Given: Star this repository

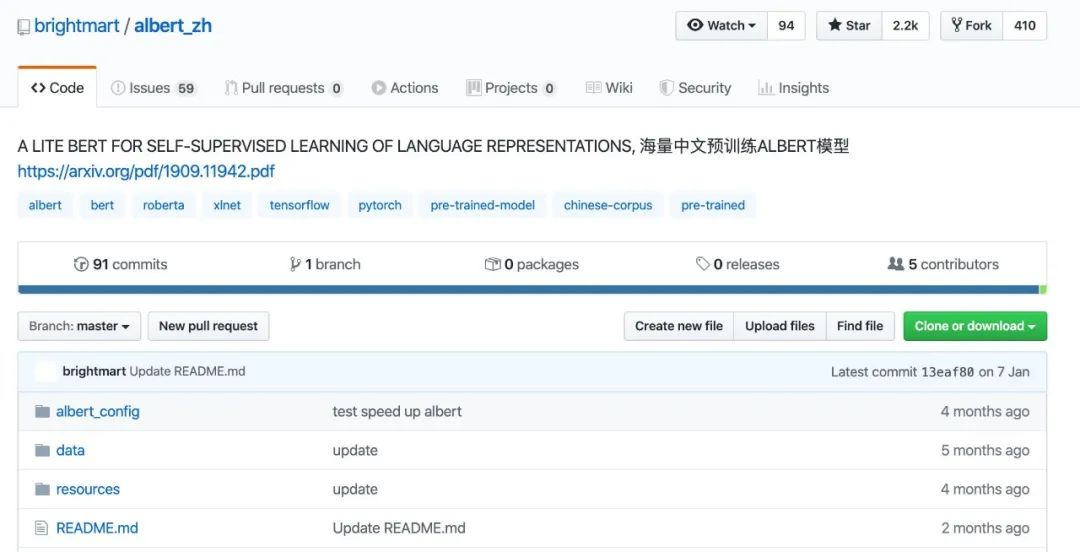Looking at the screenshot, I should point(849,25).
